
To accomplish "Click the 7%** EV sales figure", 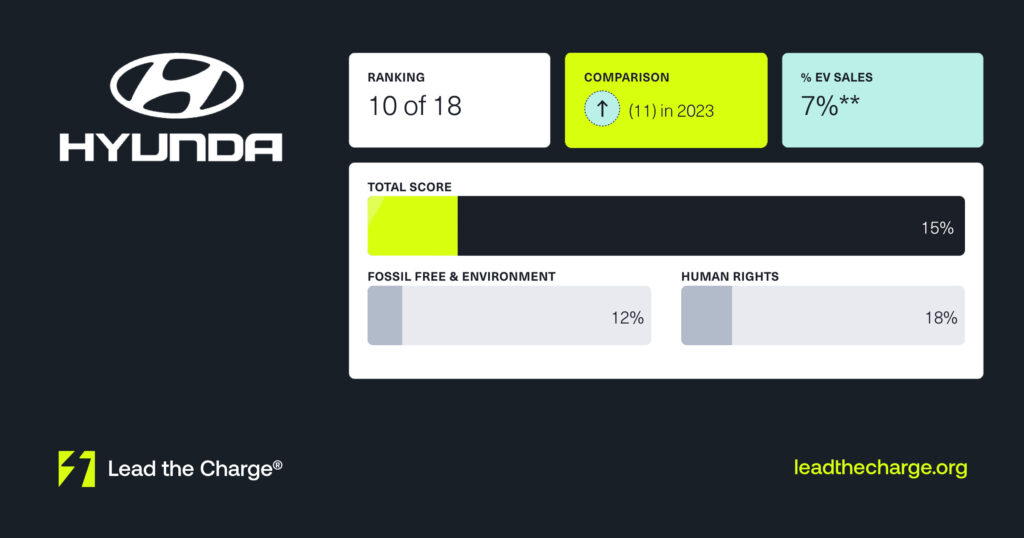I will [x=830, y=106].
